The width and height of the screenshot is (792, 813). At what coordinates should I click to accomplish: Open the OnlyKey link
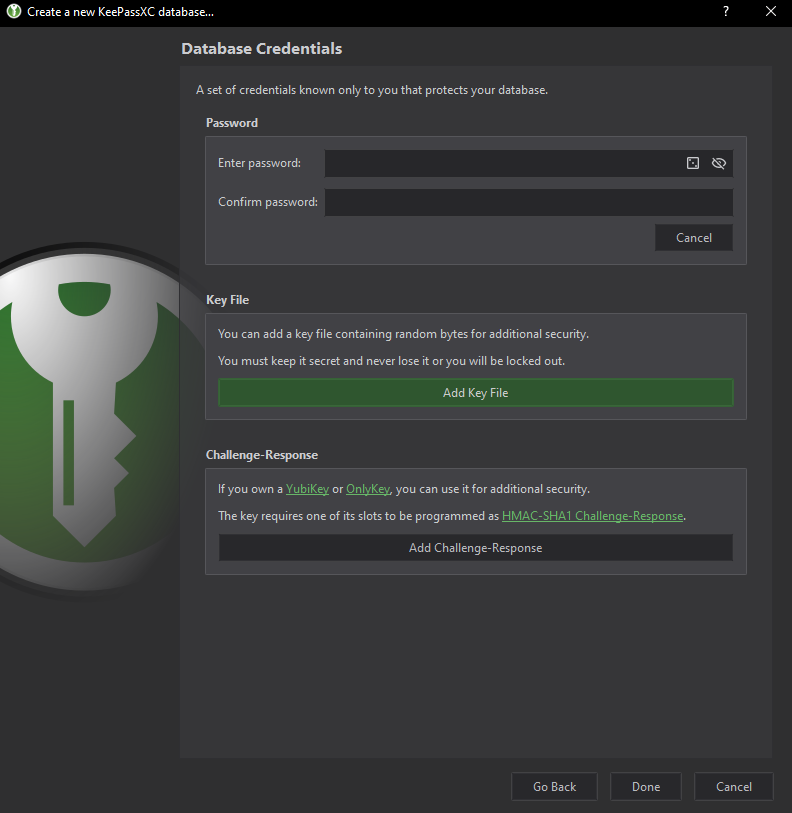tap(368, 489)
